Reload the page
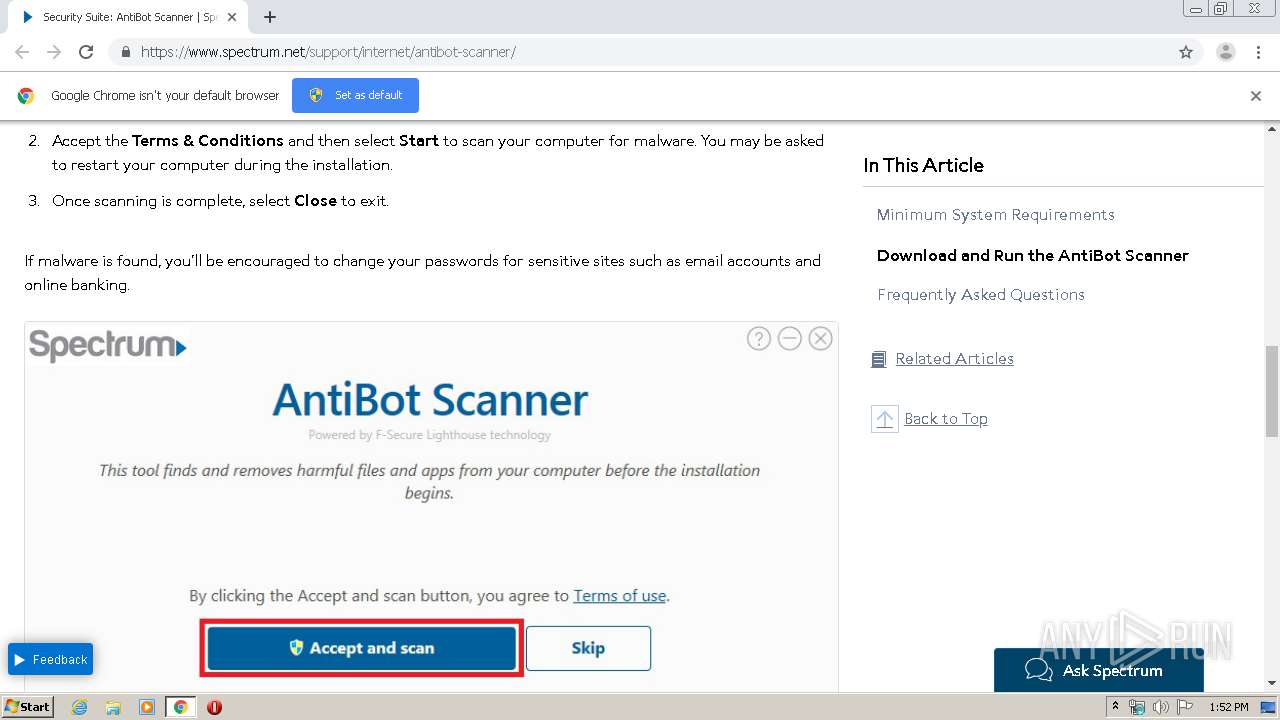Screen dimensions: 1280x720 pos(86,52)
